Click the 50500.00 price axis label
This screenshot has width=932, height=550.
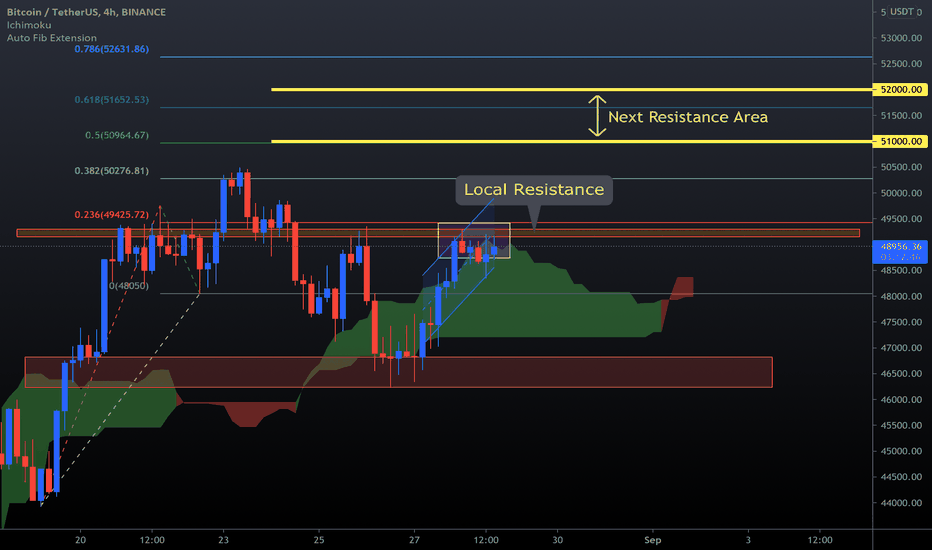click(x=901, y=167)
